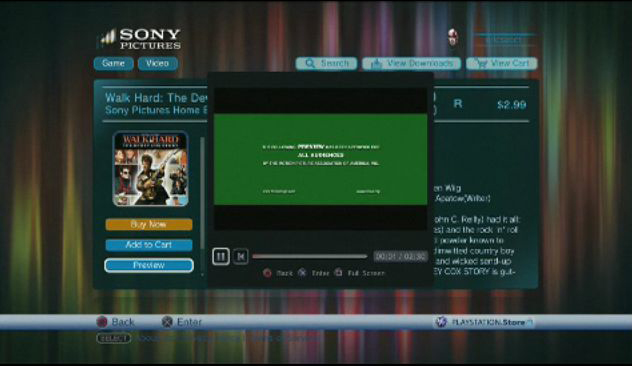Click the orange Buy Now button

[149, 225]
